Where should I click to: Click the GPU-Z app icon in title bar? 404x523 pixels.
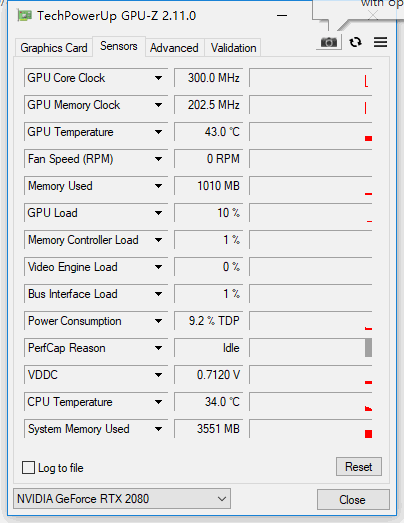click(24, 16)
